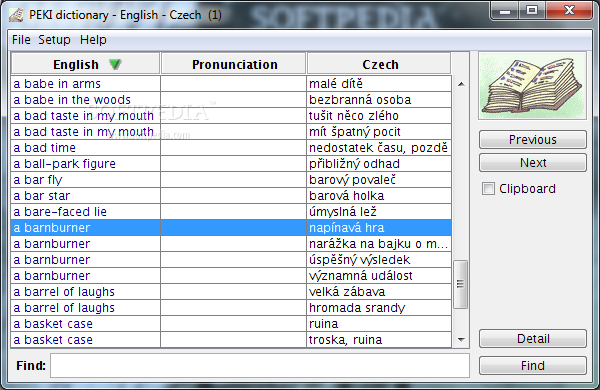Image resolution: width=600 pixels, height=390 pixels.
Task: Click Czech cell 'přibližný odhad'
Action: coord(379,164)
